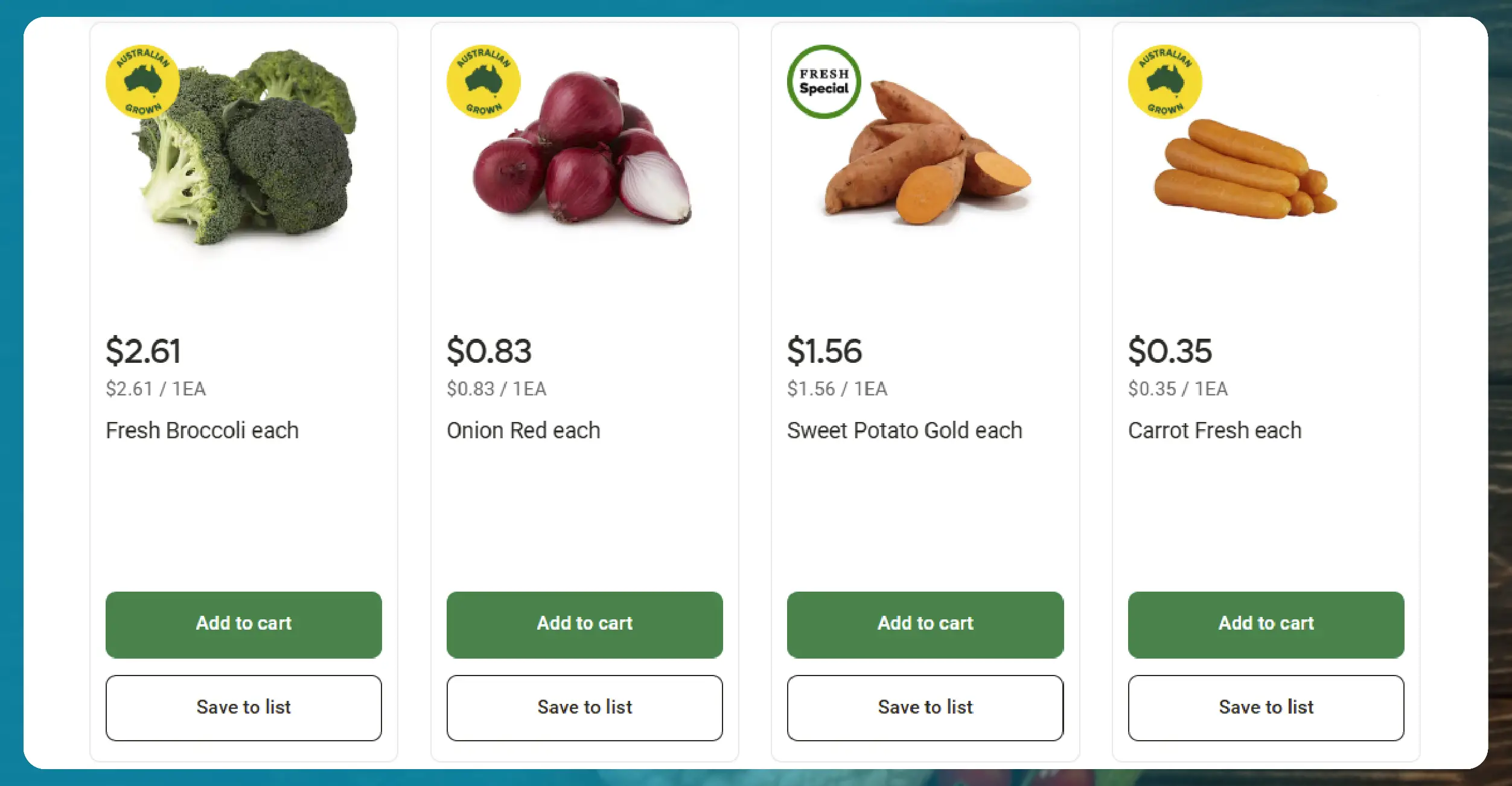Open the Fresh Broccoli each product link
1512x786 pixels.
coord(202,430)
